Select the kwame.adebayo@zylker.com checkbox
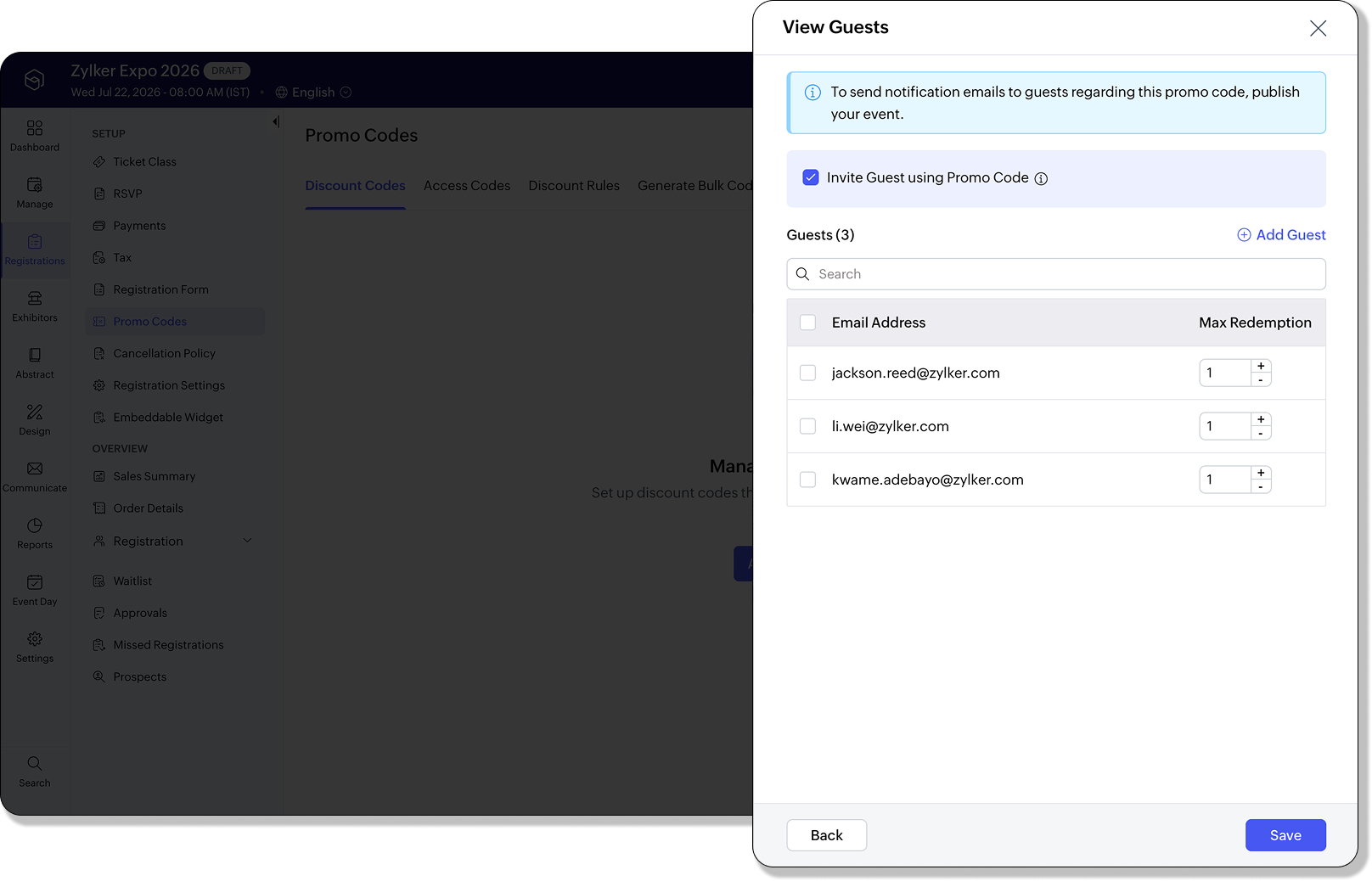The width and height of the screenshot is (1372, 881). pos(808,480)
